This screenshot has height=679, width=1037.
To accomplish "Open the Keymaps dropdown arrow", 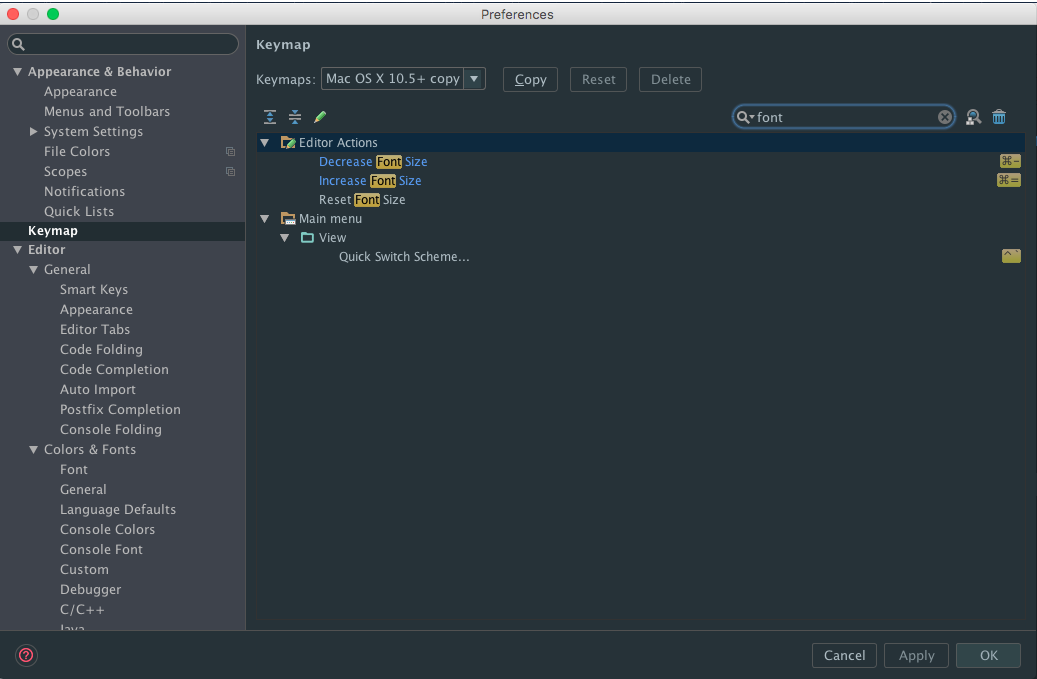I will pos(474,79).
